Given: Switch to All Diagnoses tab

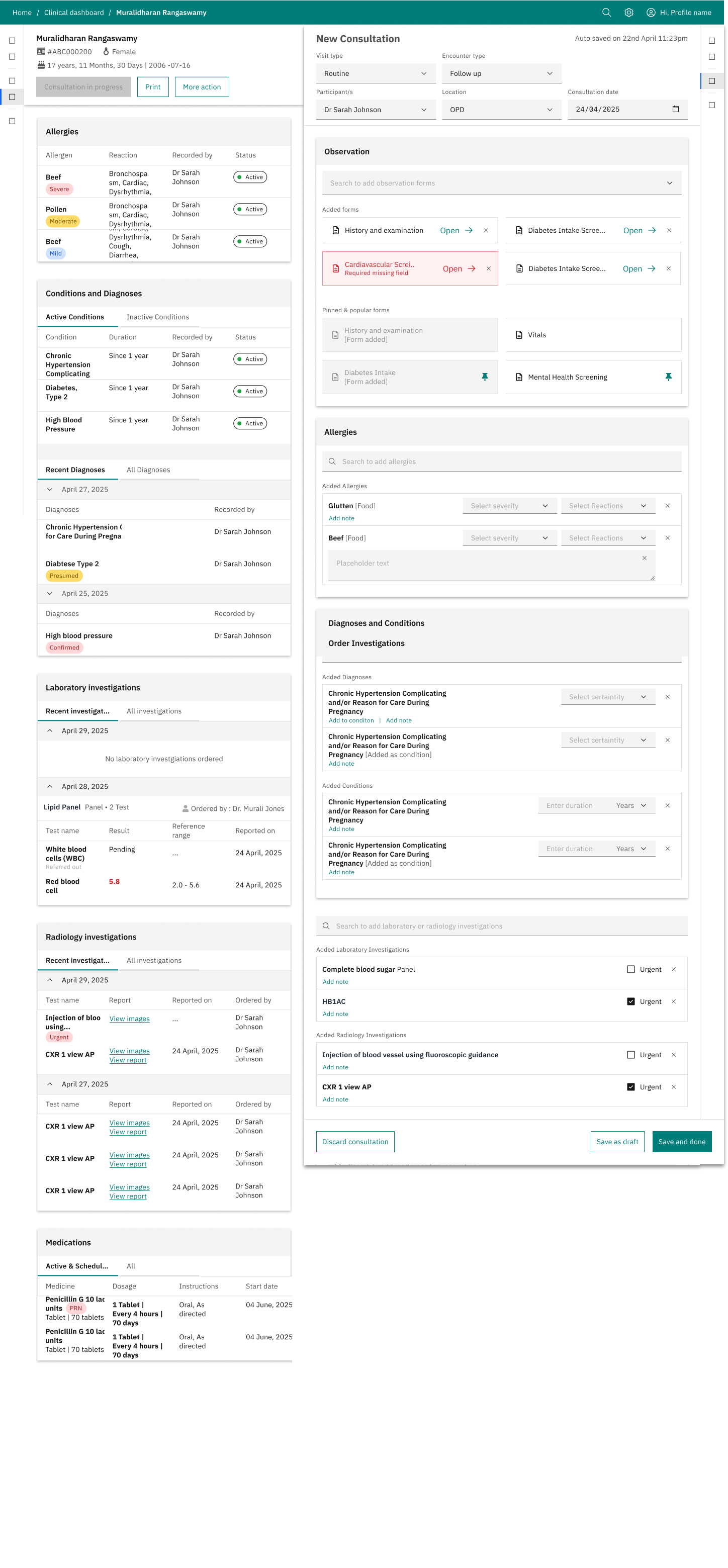Looking at the screenshot, I should (x=148, y=470).
